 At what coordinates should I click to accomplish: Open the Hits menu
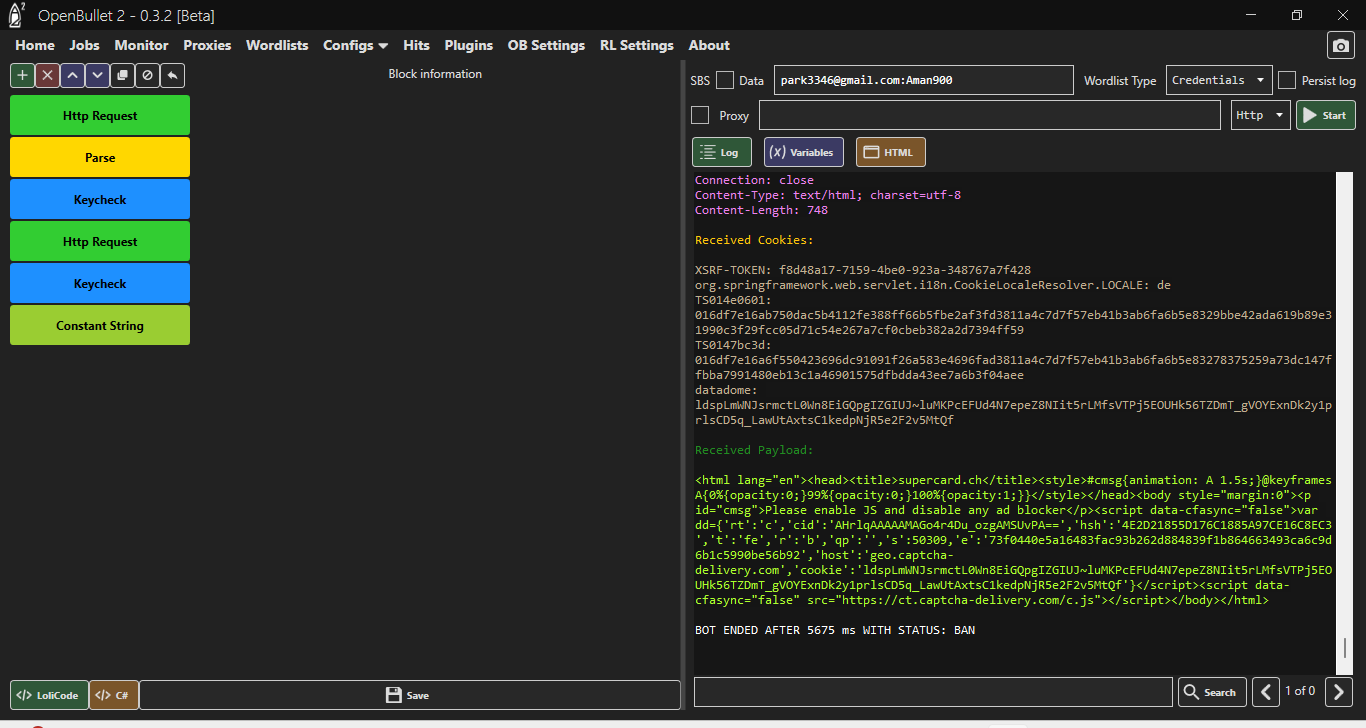point(416,45)
